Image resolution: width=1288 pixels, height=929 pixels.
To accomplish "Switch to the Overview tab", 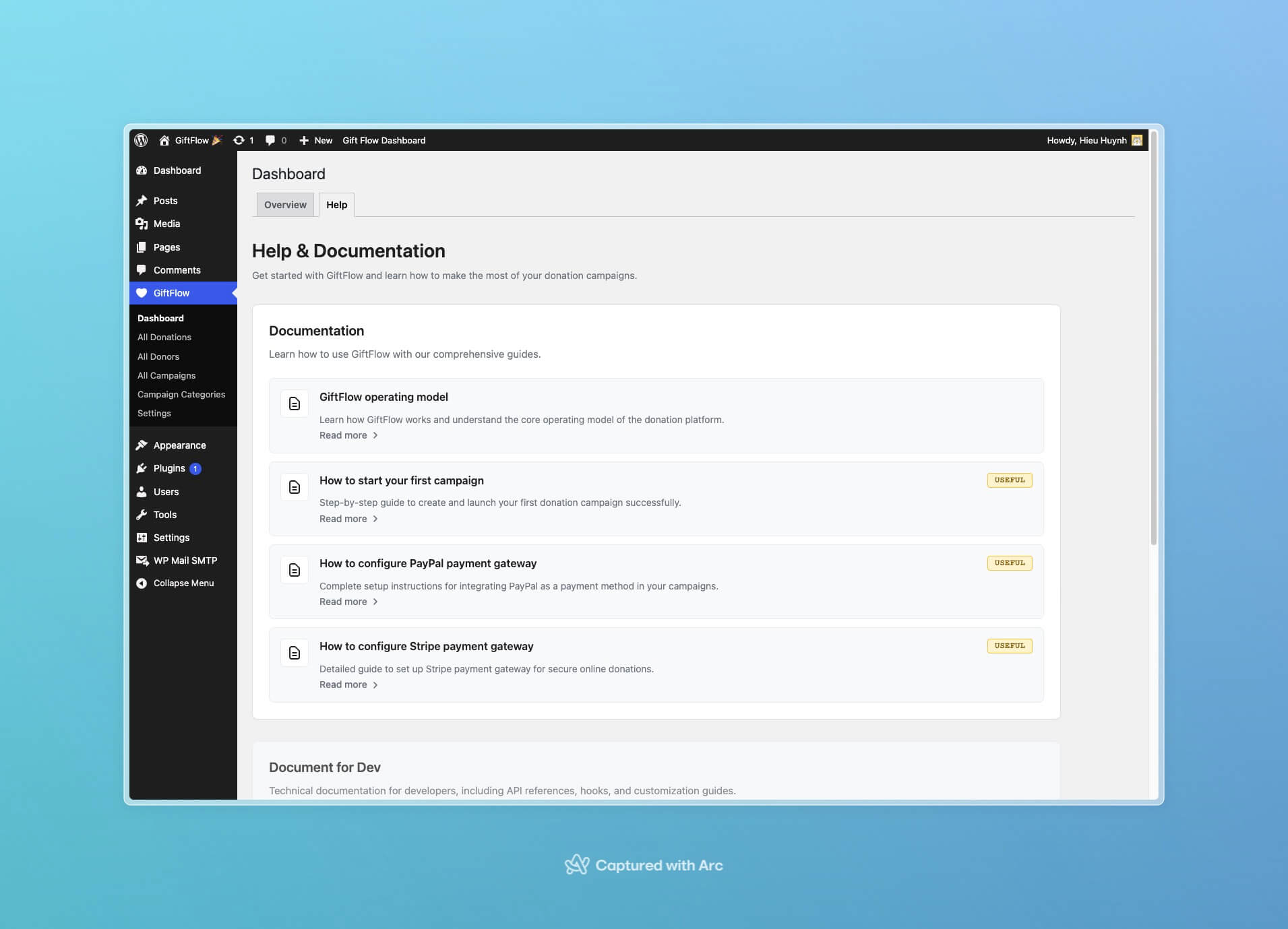I will click(x=285, y=205).
